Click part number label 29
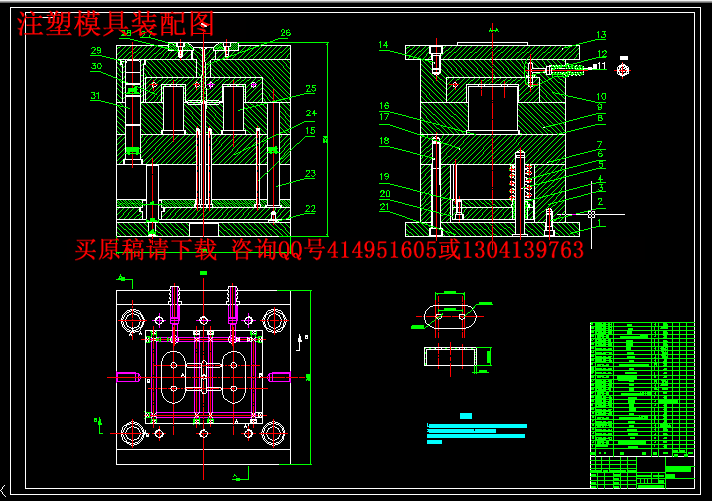The height and width of the screenshot is (501, 712). (x=96, y=50)
